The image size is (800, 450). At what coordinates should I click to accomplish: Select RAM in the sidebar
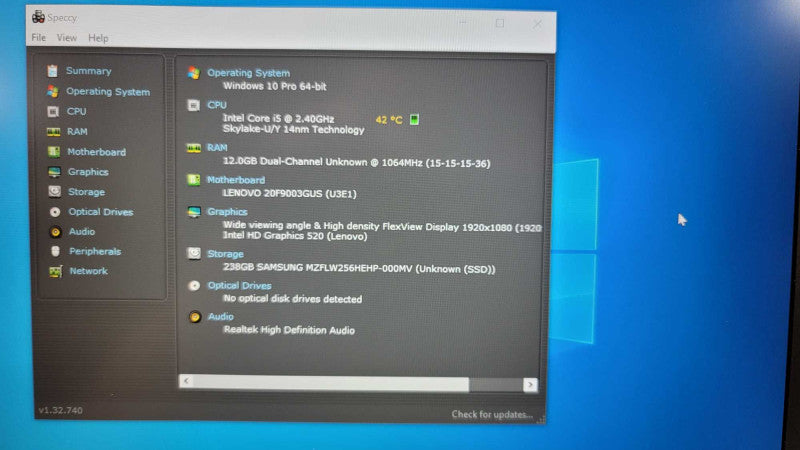(x=77, y=132)
